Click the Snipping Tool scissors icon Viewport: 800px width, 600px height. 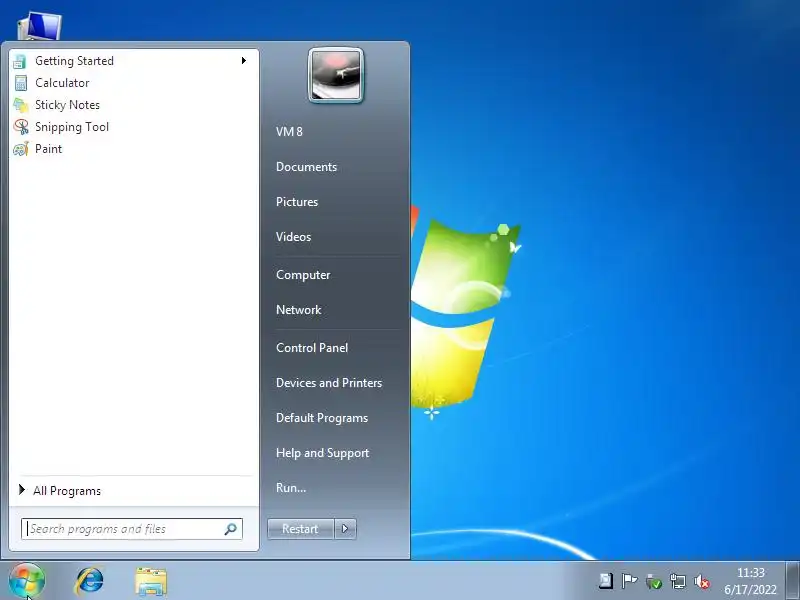pyautogui.click(x=21, y=127)
